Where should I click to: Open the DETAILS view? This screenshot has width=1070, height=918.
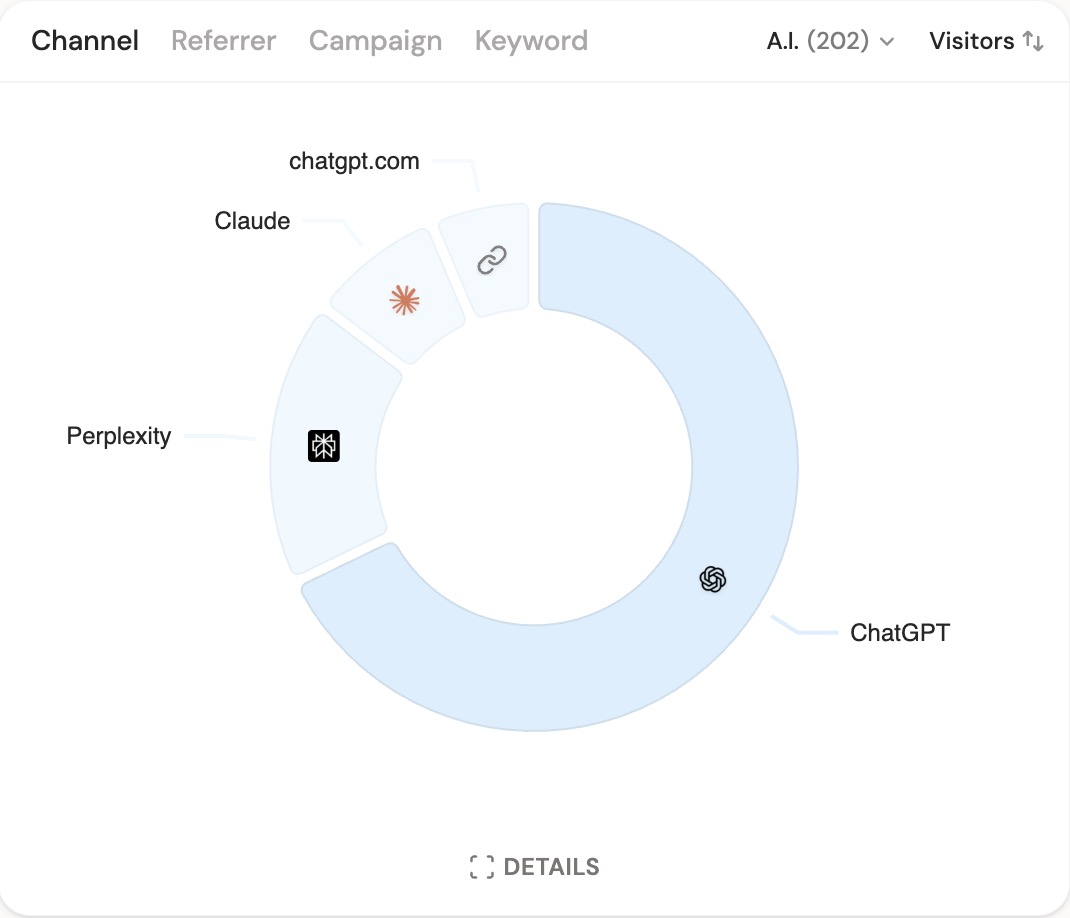[534, 867]
